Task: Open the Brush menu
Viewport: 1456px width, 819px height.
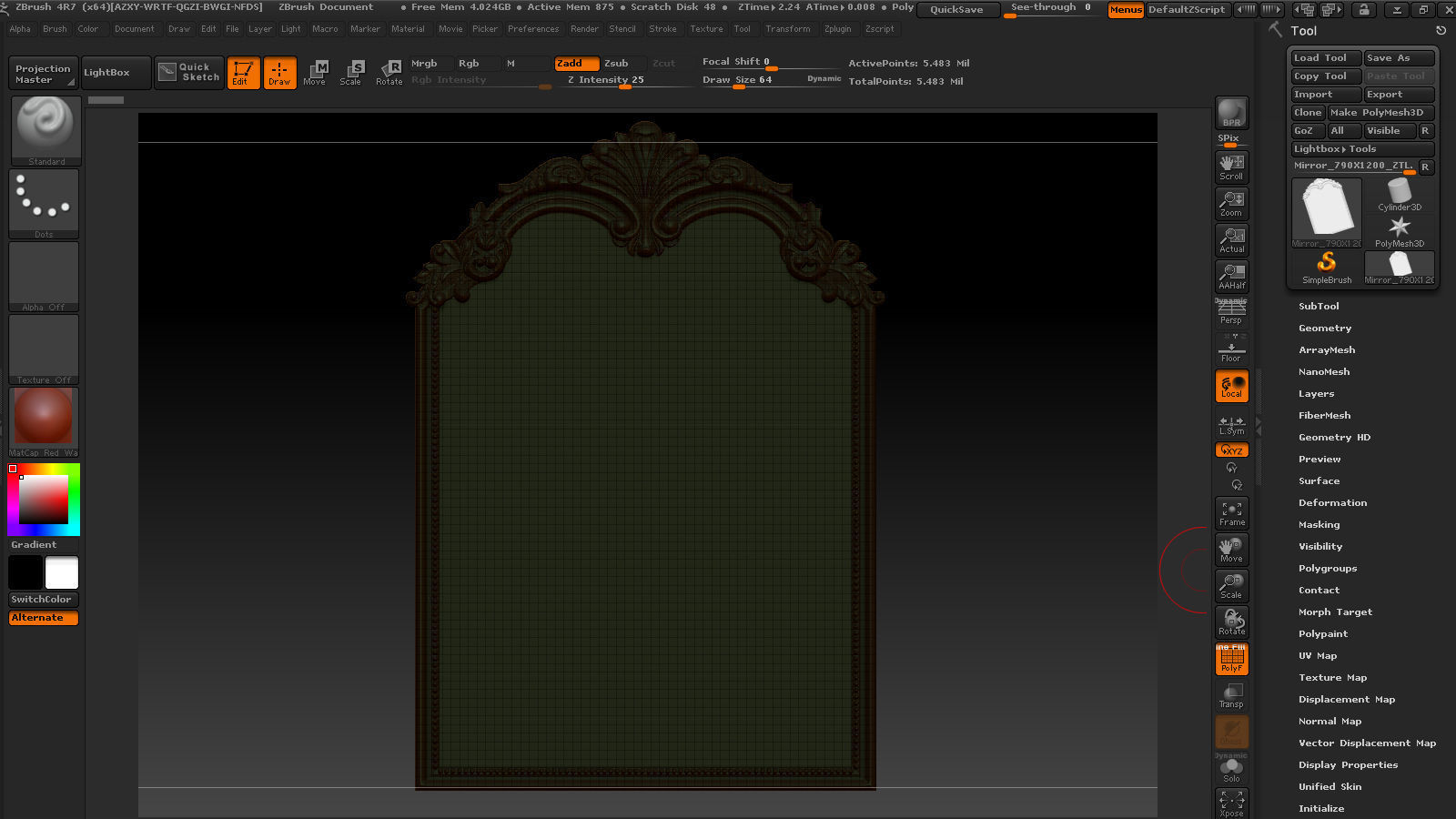Action: (55, 29)
